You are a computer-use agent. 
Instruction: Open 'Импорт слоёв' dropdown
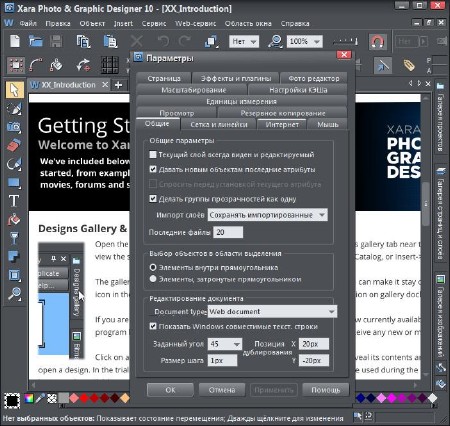[268, 215]
